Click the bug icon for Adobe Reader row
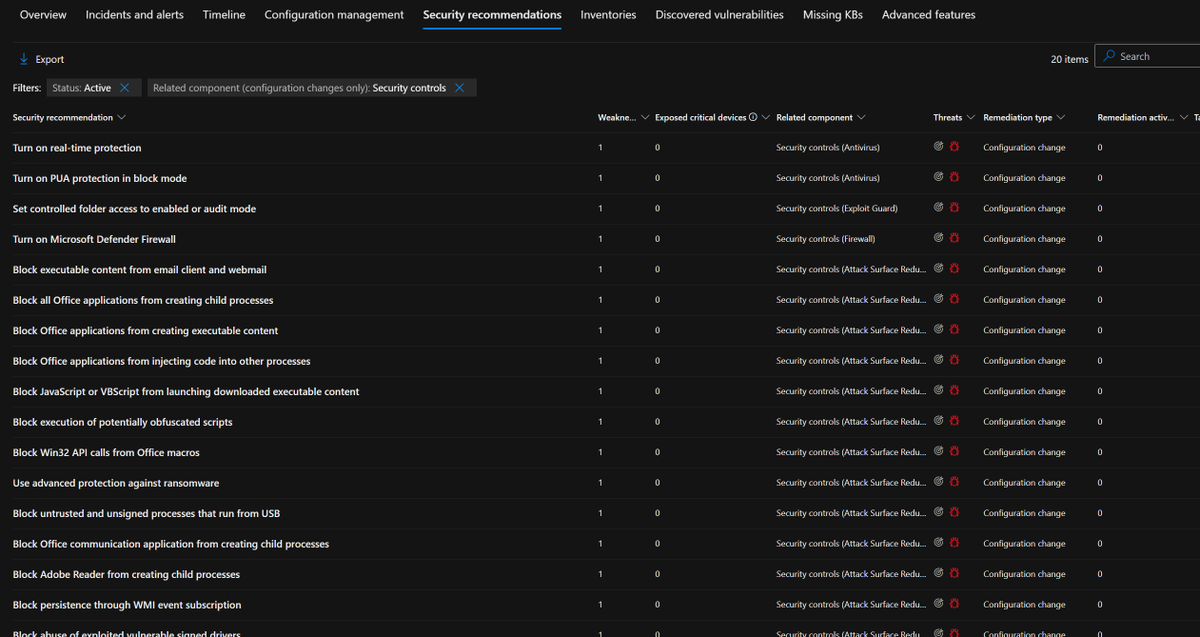This screenshot has height=637, width=1200. [954, 574]
